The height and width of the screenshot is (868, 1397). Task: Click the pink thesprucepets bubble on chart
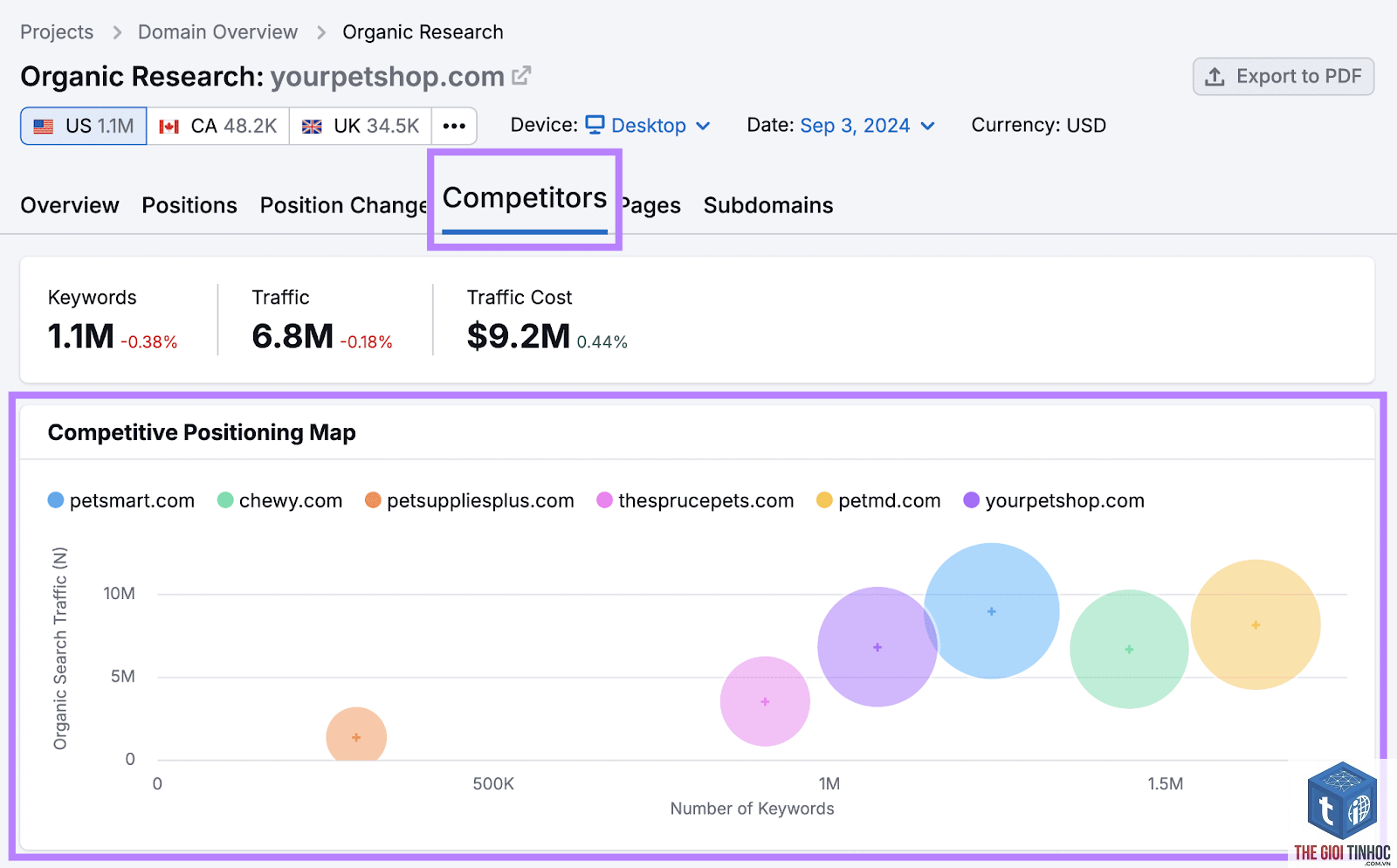pyautogui.click(x=765, y=701)
